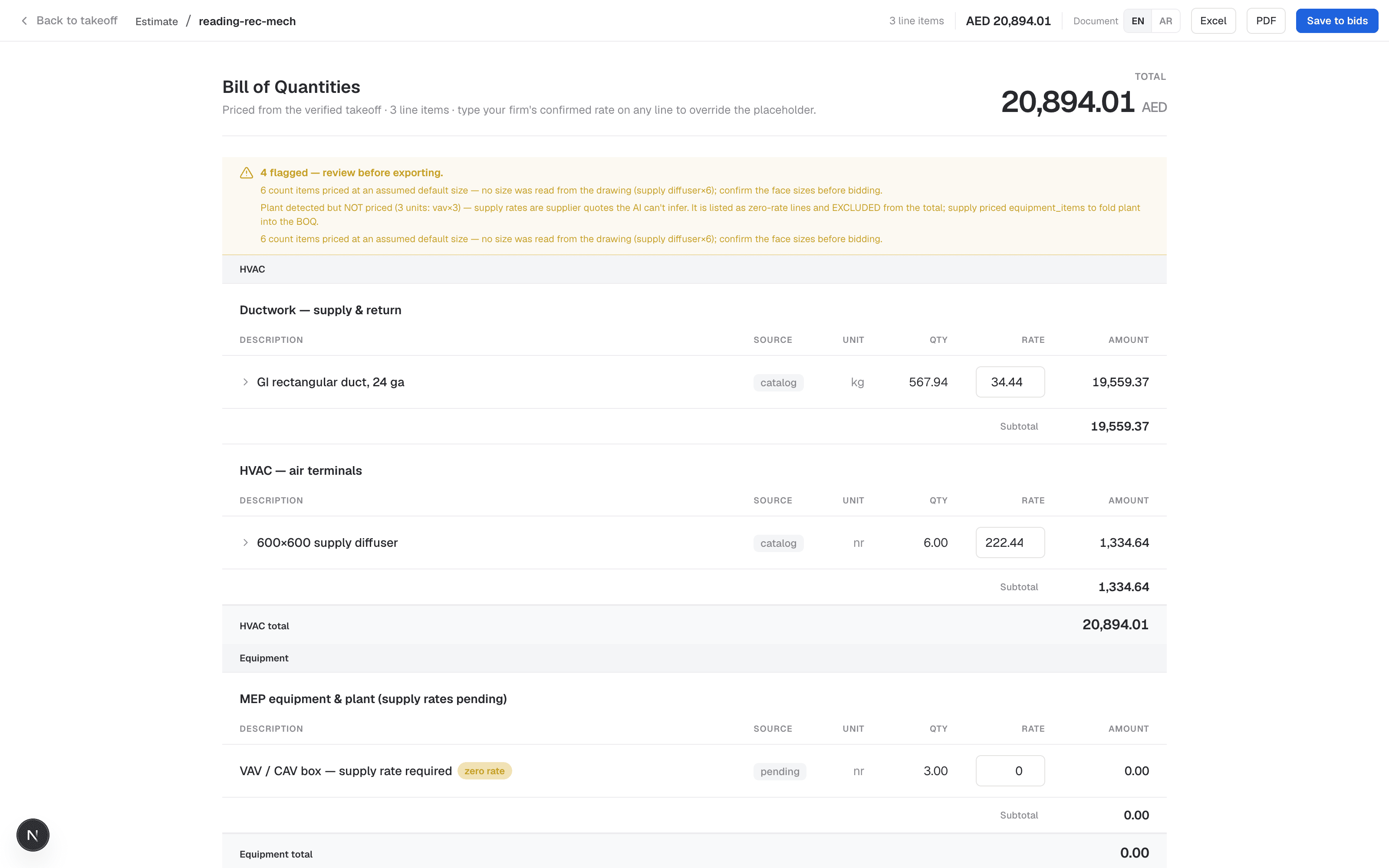Click the back arrow icon beside takeoff
Viewport: 1389px width, 868px height.
pos(24,21)
